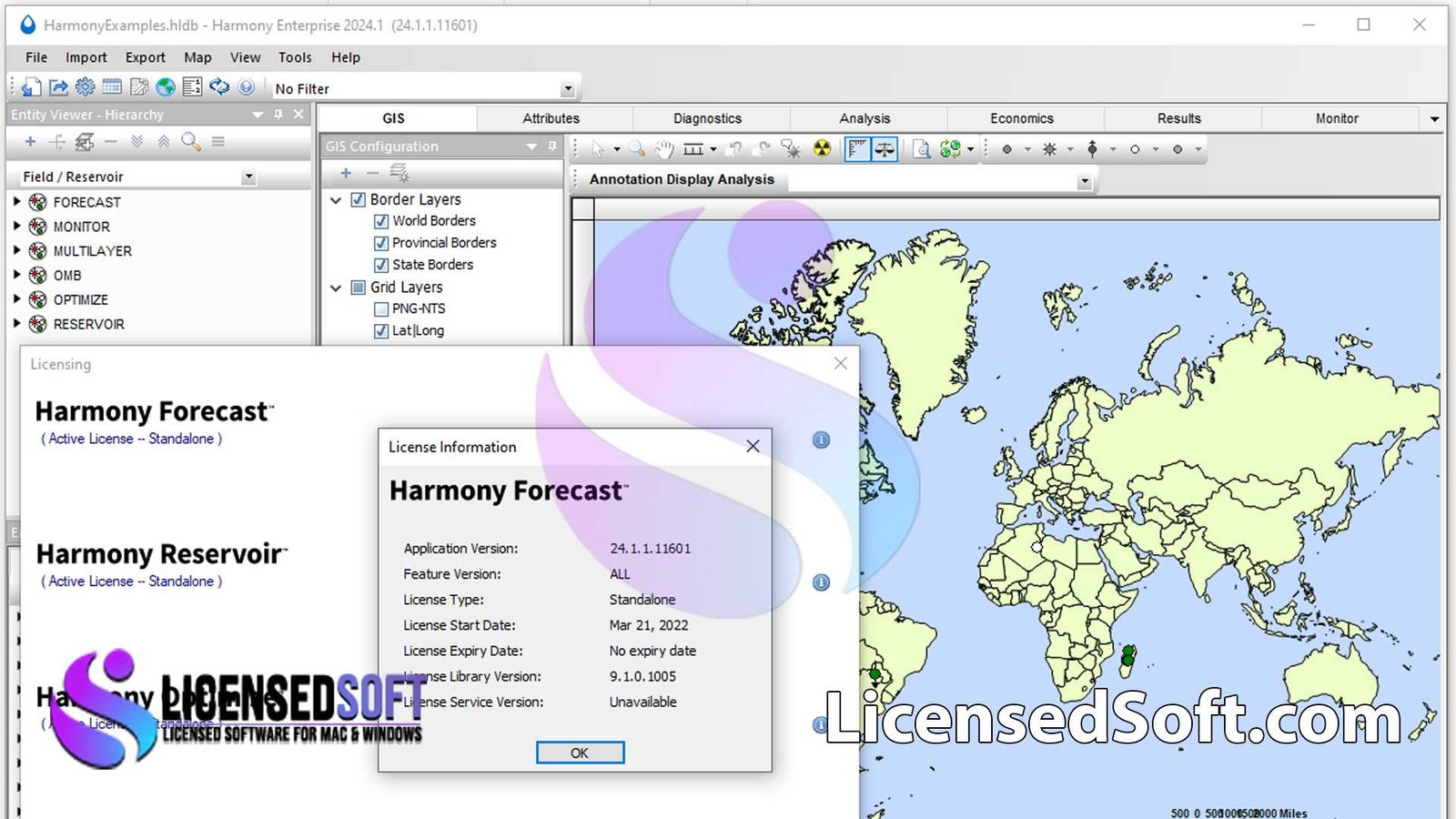Click info icon beside Harmony Reservoir license
This screenshot has height=819, width=1456.
[821, 582]
